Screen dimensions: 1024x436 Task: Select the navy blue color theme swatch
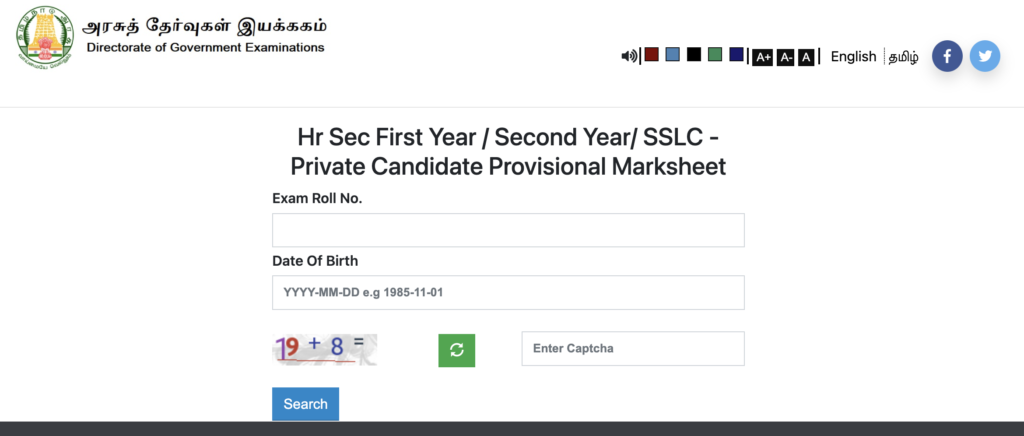pyautogui.click(x=737, y=54)
